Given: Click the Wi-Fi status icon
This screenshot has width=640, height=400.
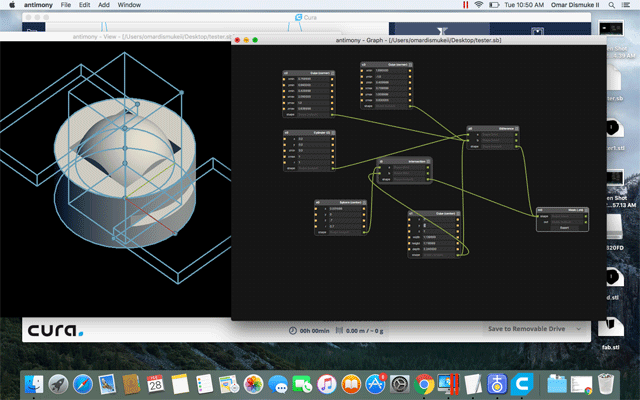Looking at the screenshot, I should tap(479, 5).
